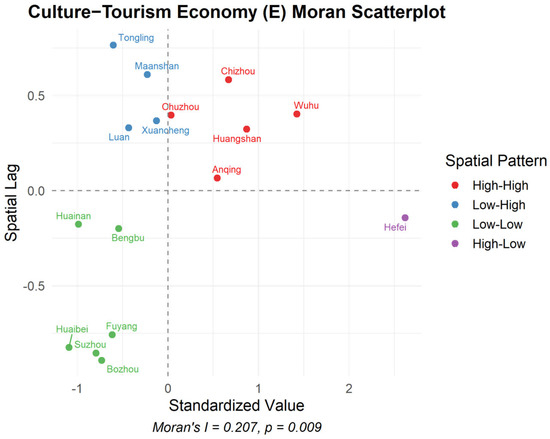This screenshot has height=439, width=550.
Task: Select the Tongling blue data point
Action: pyautogui.click(x=113, y=45)
